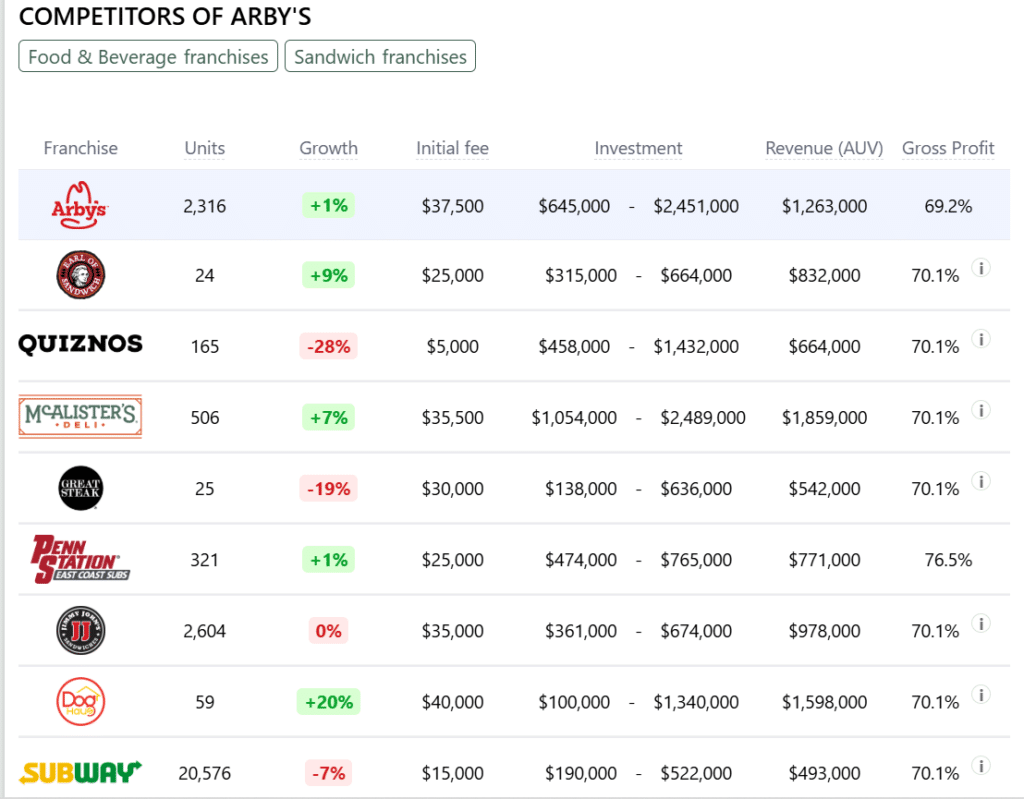Click Dog Haus units value 59
The image size is (1024, 799).
point(204,703)
